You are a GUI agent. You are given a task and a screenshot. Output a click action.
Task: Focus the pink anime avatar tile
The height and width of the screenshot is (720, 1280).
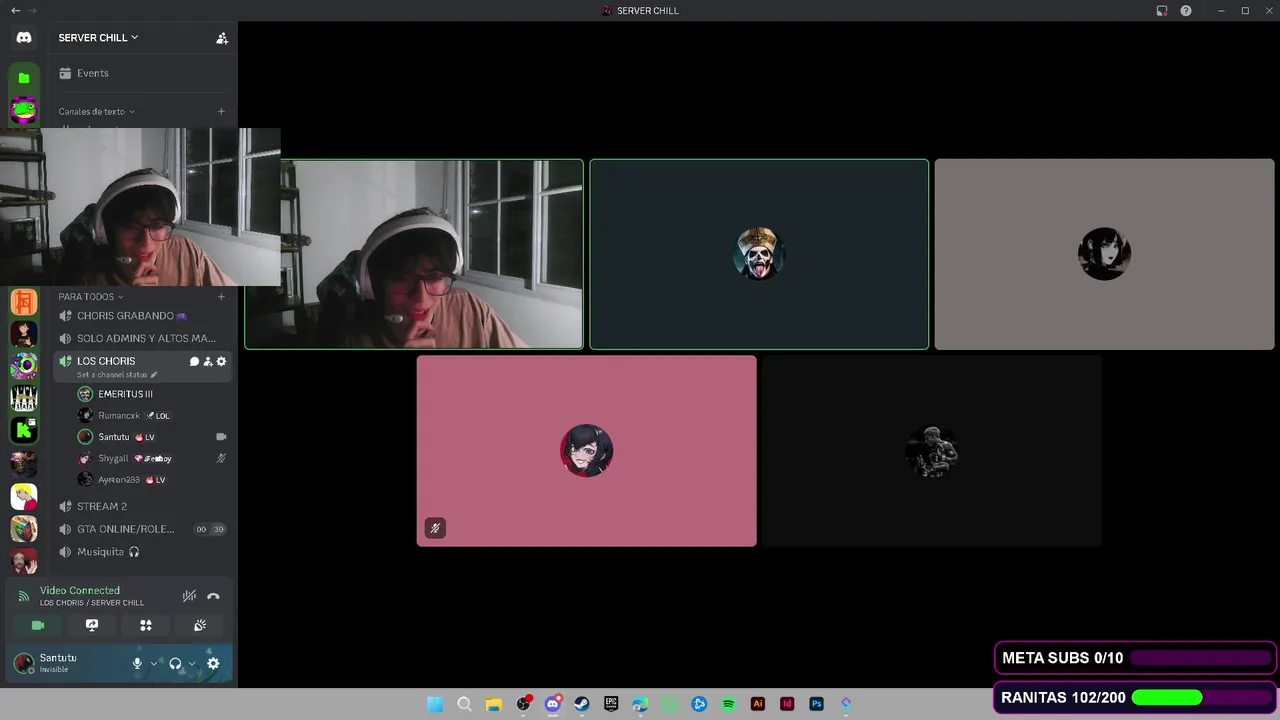pos(586,451)
